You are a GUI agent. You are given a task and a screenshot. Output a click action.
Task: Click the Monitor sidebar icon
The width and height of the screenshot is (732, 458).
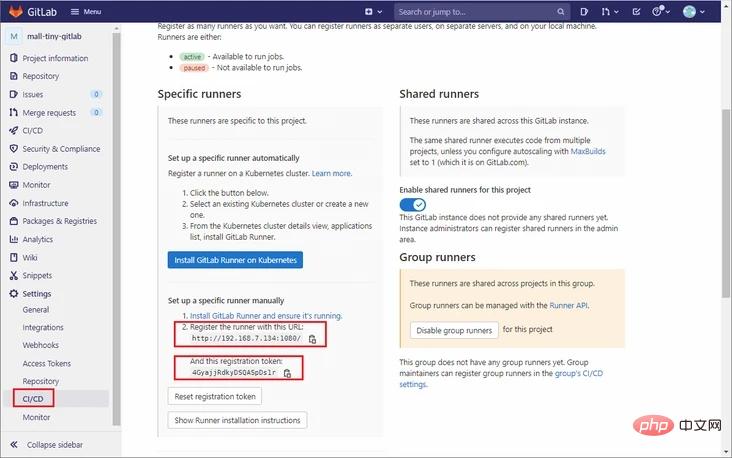[x=14, y=185]
